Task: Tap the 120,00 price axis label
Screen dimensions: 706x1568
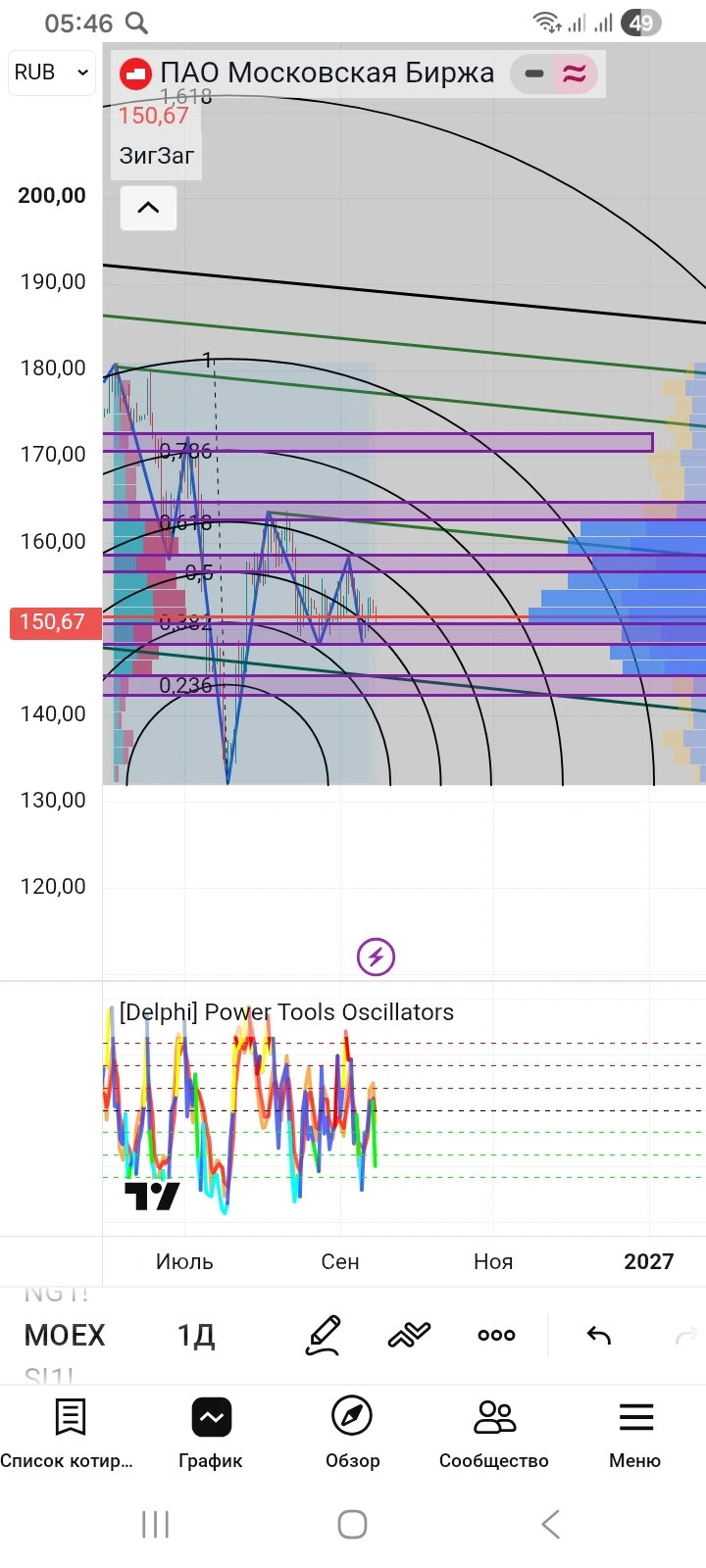Action: pyautogui.click(x=53, y=886)
